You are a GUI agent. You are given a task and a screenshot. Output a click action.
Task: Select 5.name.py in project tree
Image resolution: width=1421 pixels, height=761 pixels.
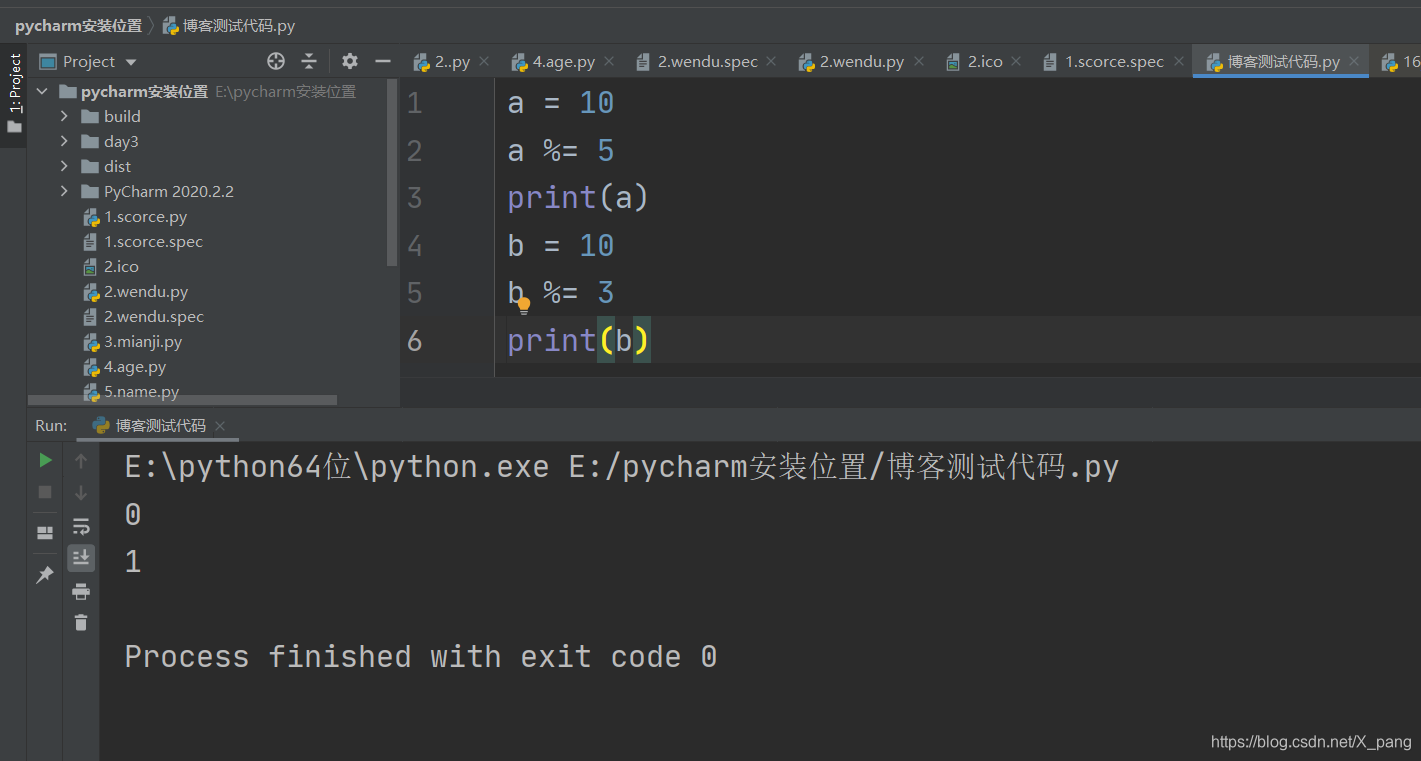coord(142,391)
